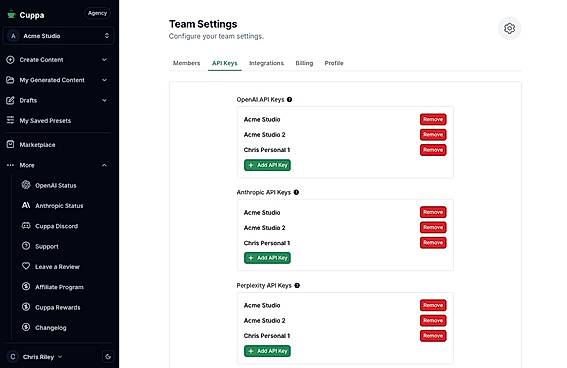
Task: Click the Anthropic API Keys info icon
Action: [x=296, y=192]
